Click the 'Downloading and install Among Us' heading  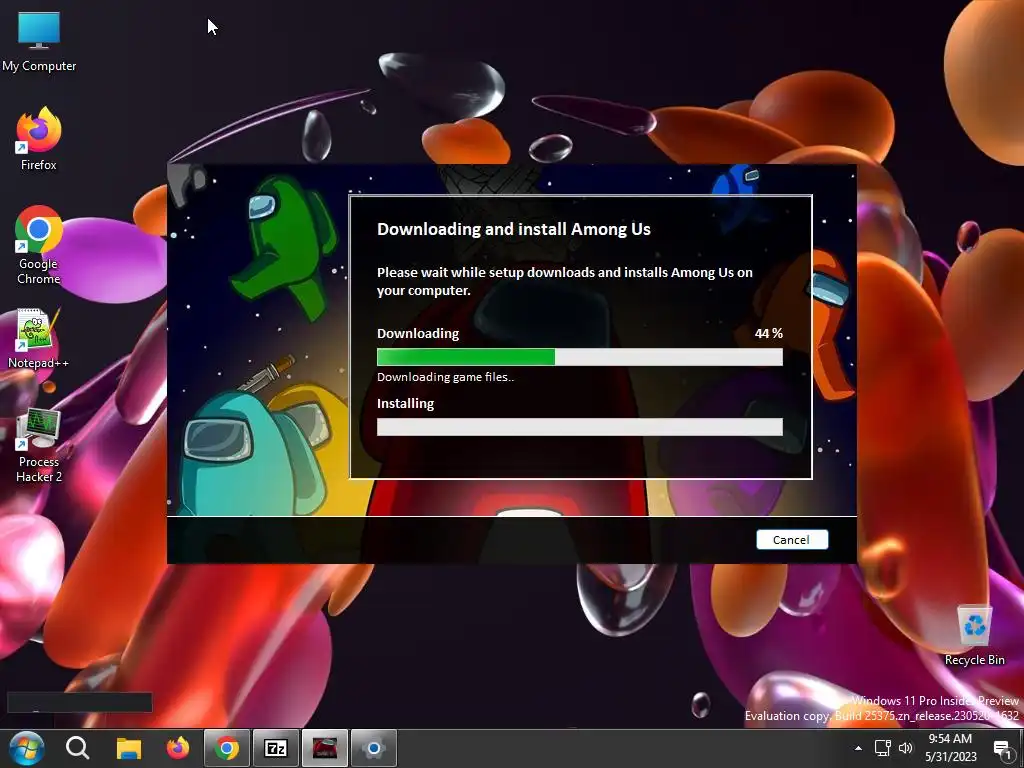pos(514,229)
